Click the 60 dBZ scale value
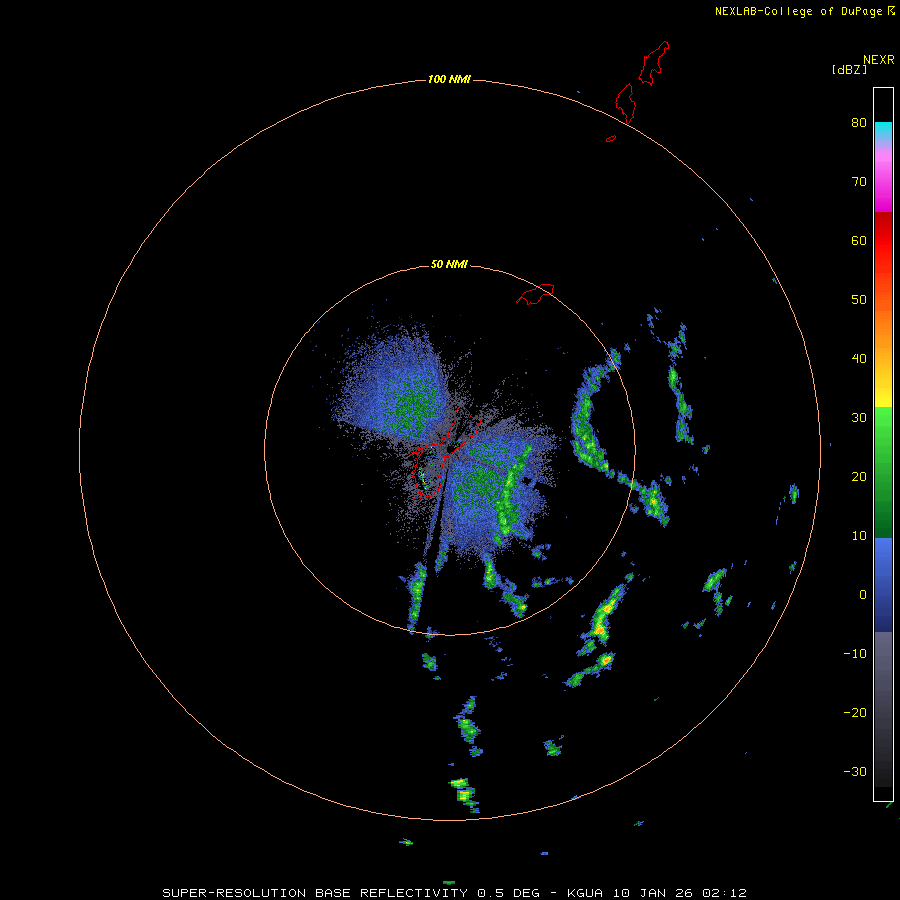This screenshot has height=900, width=900. [x=859, y=240]
